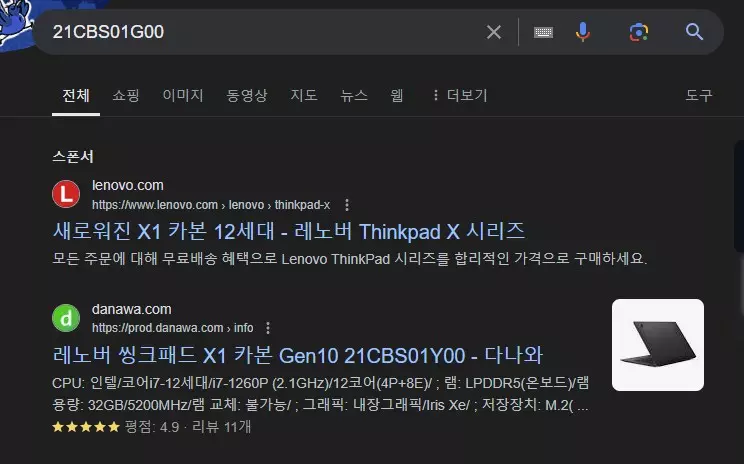Open the 지도 tab
744x464 pixels.
pos(304,96)
